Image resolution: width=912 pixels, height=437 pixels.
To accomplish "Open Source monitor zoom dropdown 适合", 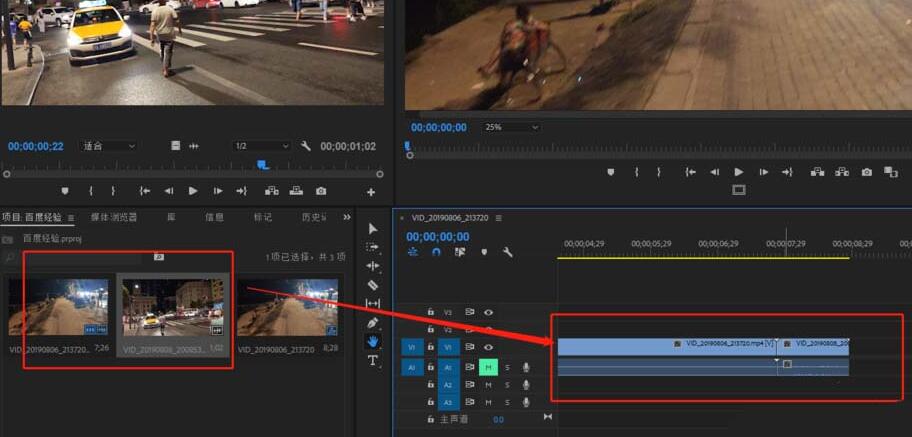I will 108,146.
